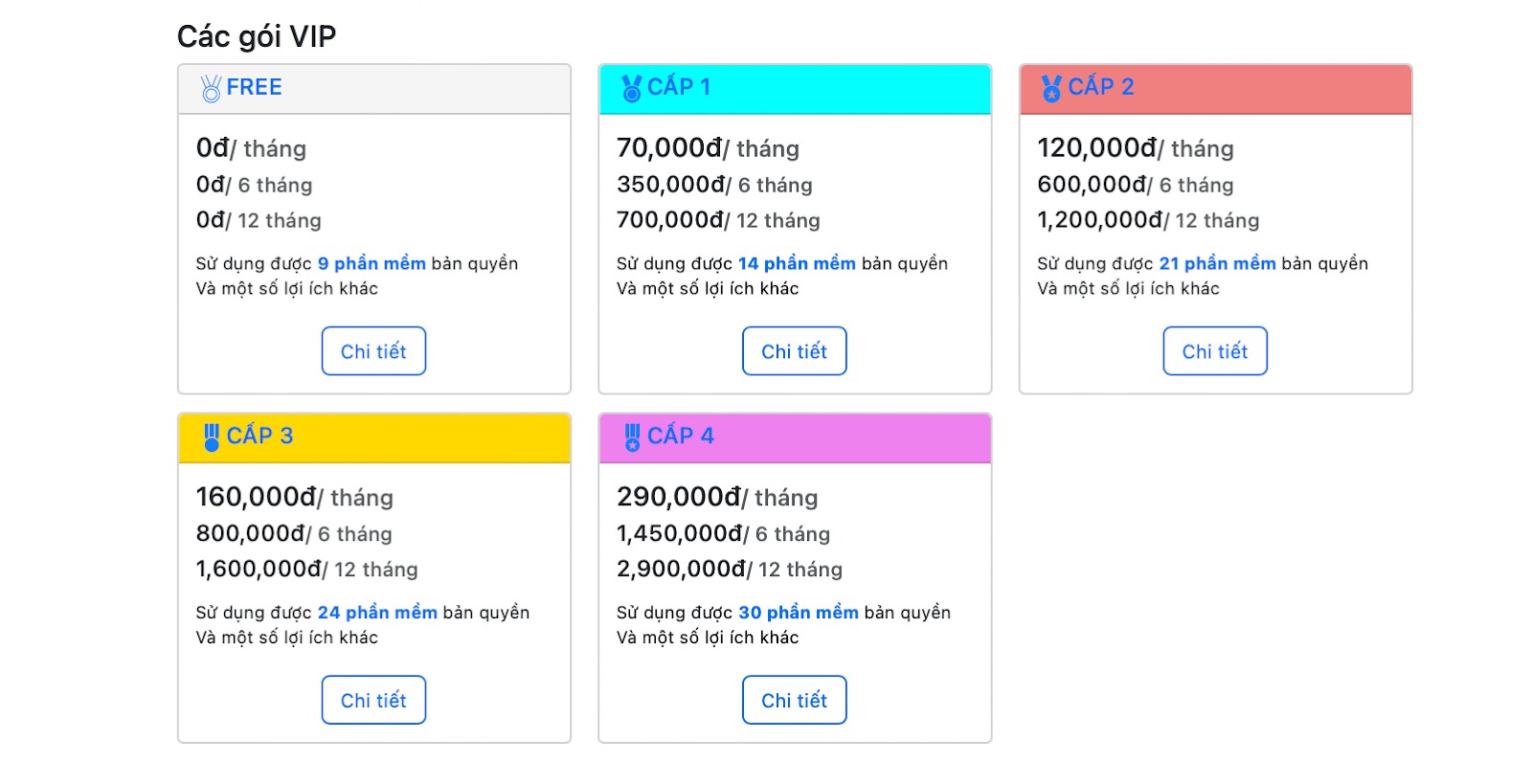Click the CẤP 1 medal icon
This screenshot has width=1532, height=784.
click(x=631, y=86)
